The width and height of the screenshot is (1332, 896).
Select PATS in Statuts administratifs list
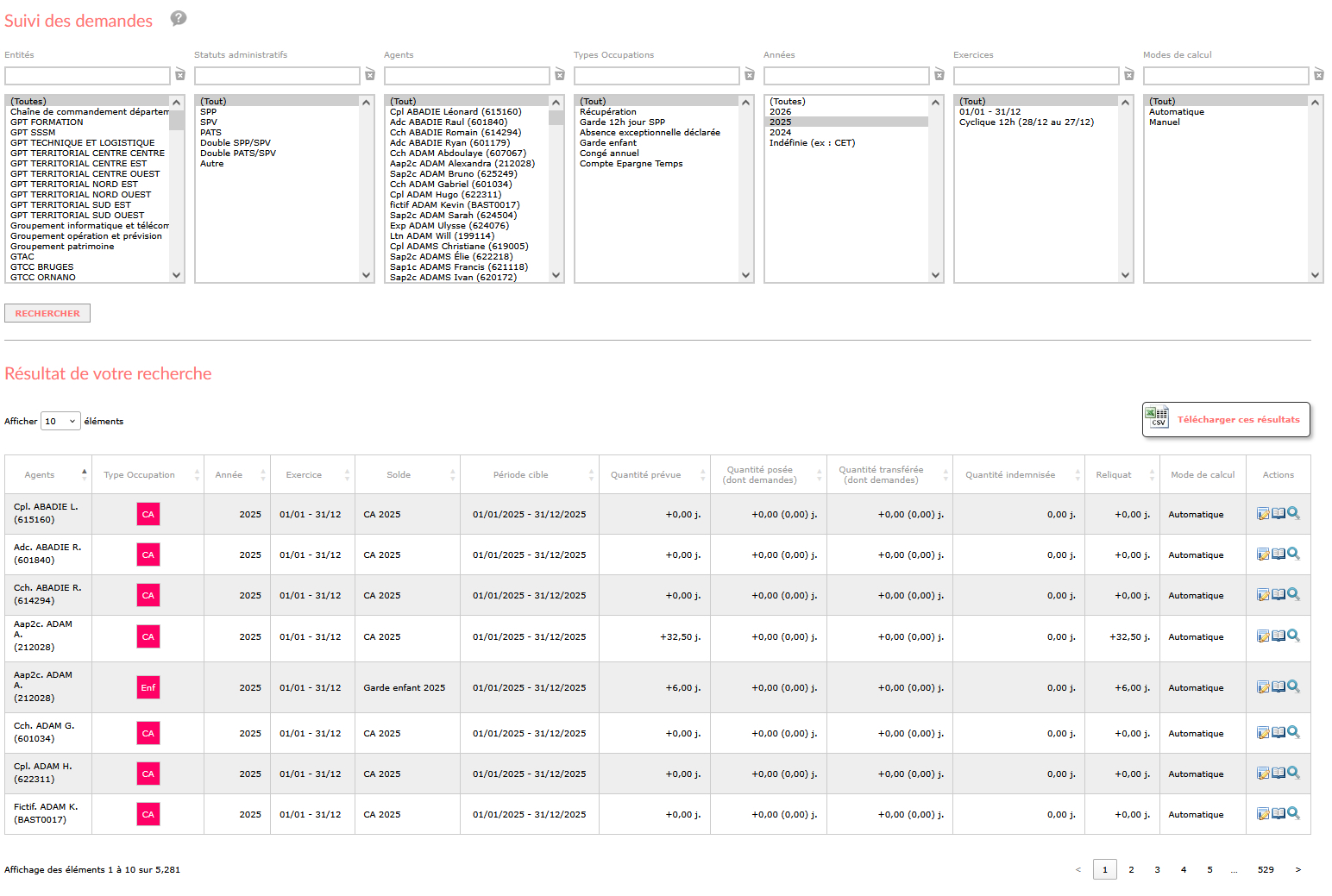click(278, 132)
